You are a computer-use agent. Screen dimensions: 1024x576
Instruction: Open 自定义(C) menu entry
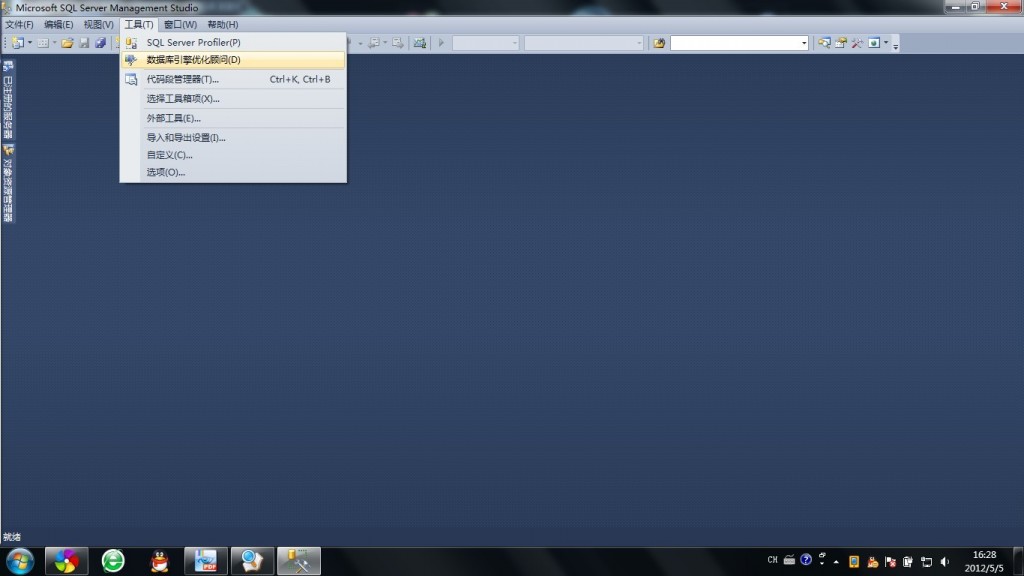pyautogui.click(x=233, y=155)
